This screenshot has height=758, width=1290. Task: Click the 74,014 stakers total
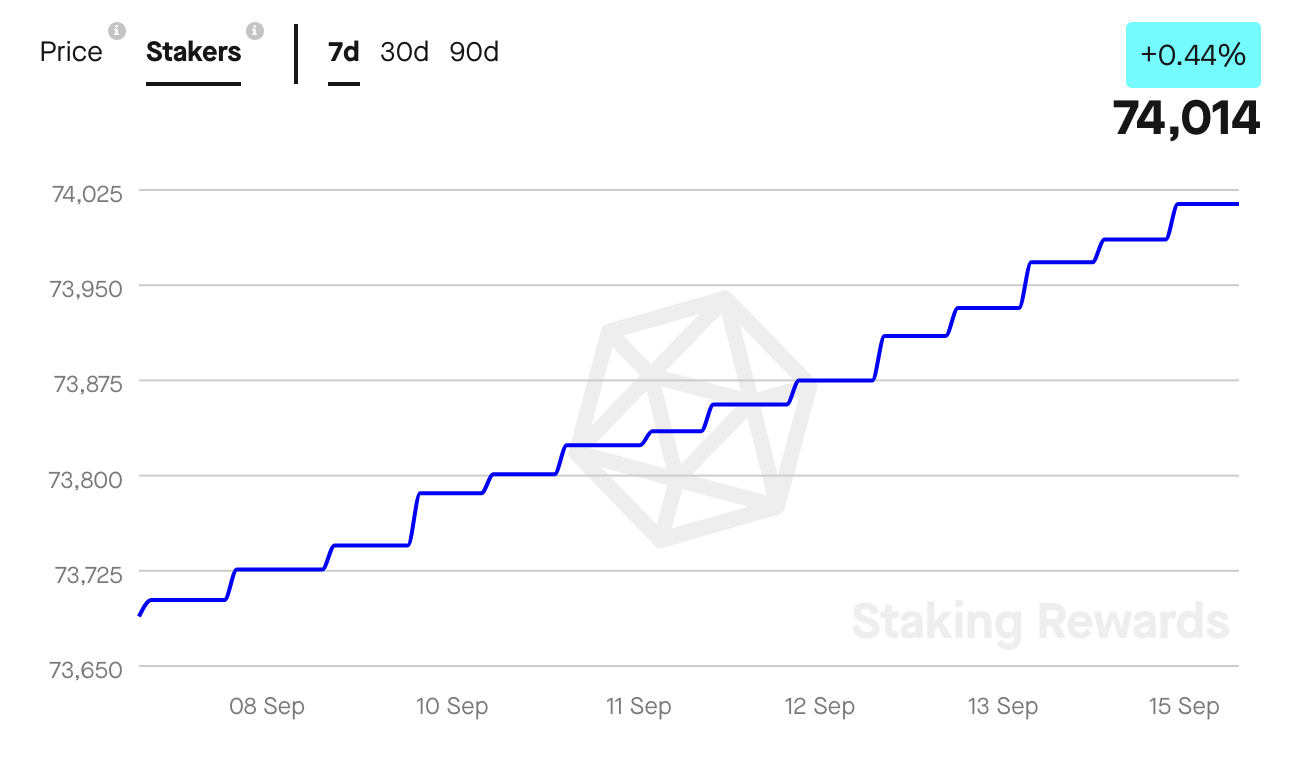point(1186,119)
